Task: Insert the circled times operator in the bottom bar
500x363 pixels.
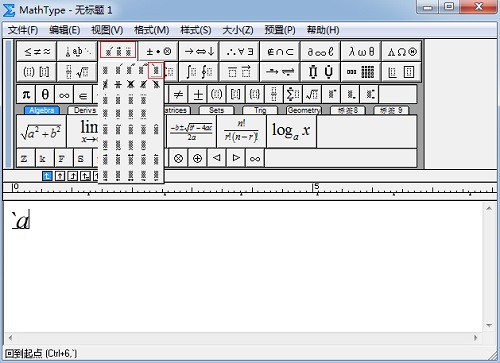Action: tap(178, 158)
